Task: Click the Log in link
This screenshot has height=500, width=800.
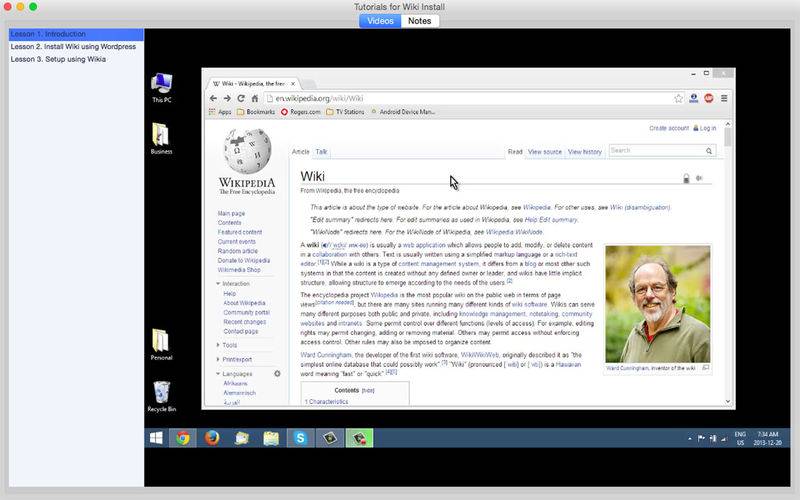Action: pos(708,129)
